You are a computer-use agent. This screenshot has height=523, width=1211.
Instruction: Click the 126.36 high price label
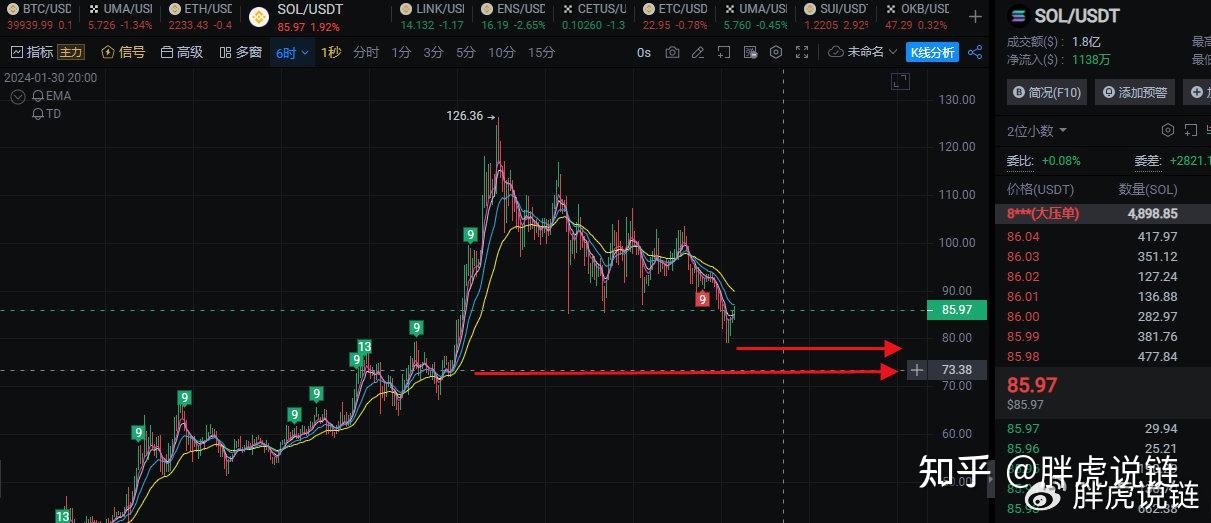point(464,116)
